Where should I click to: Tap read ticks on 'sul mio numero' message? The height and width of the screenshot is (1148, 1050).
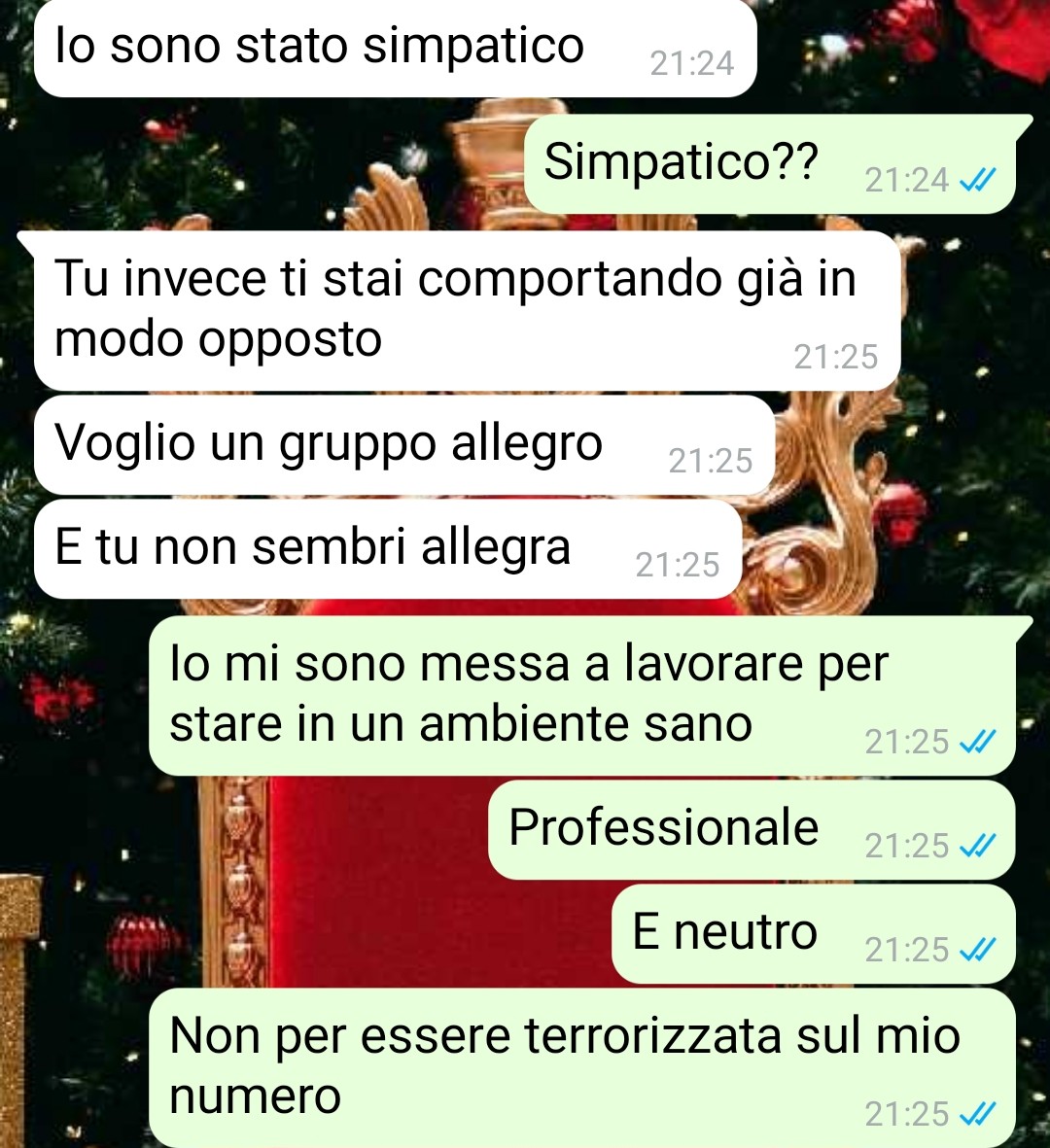pos(977,1114)
